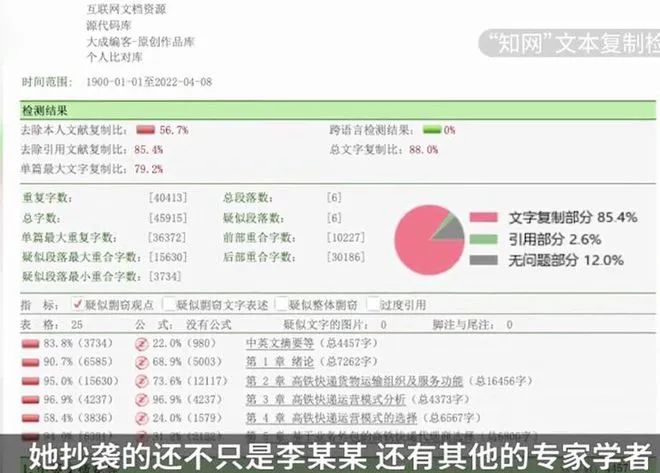Select time range 1900-01-01至2022-04-08

[149, 82]
